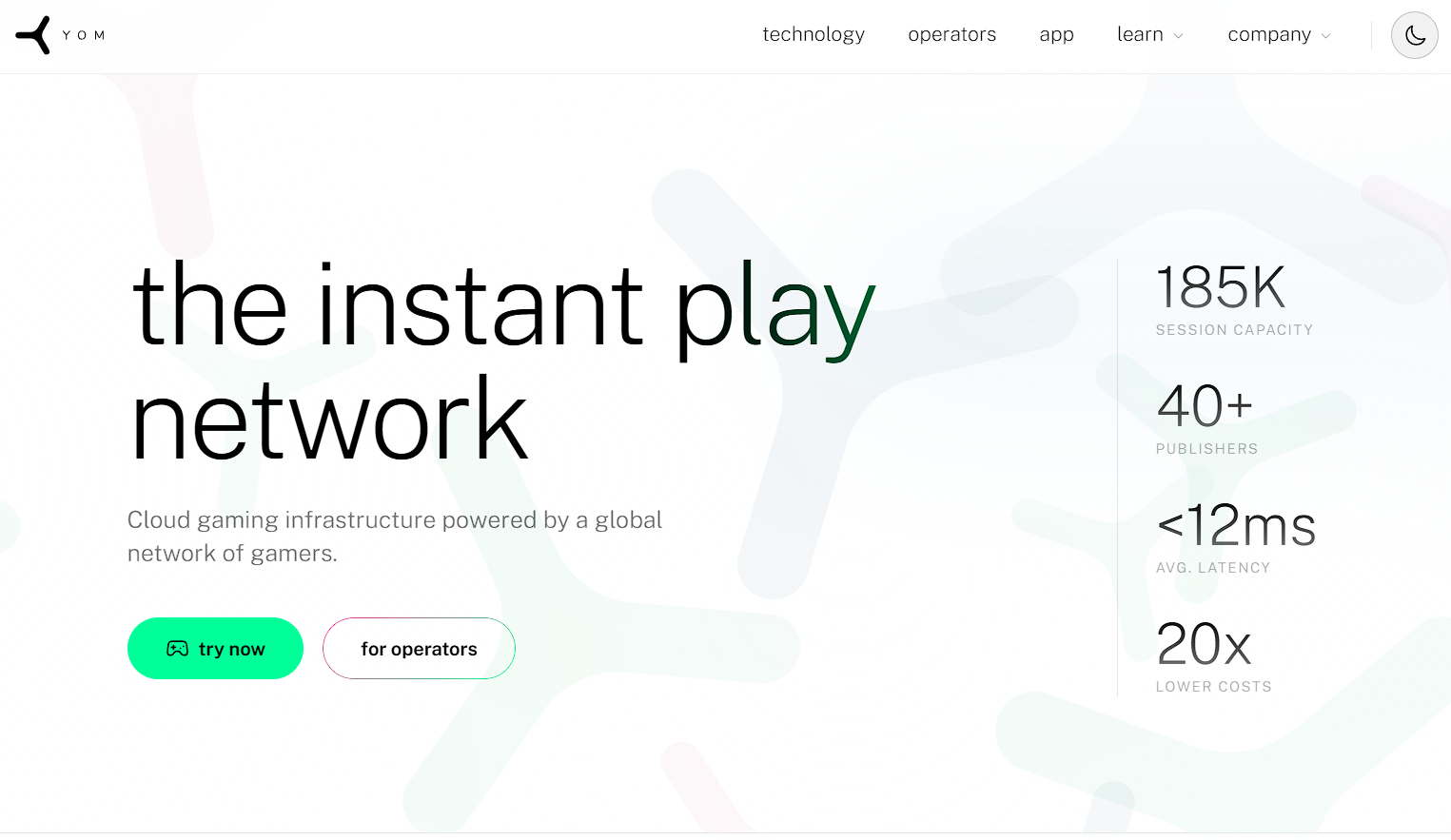Click the gamepad icon in try now
This screenshot has height=840, width=1451.
tap(177, 649)
